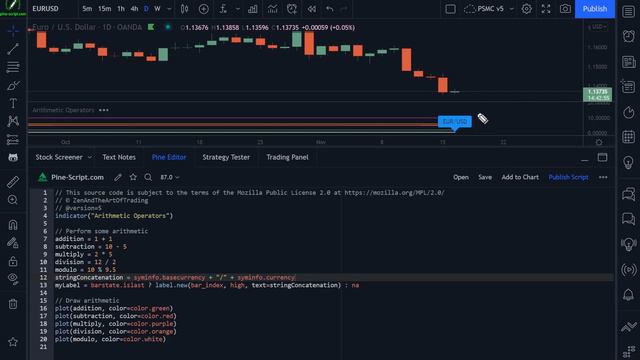Search in the Pine Editor script

click(148, 177)
